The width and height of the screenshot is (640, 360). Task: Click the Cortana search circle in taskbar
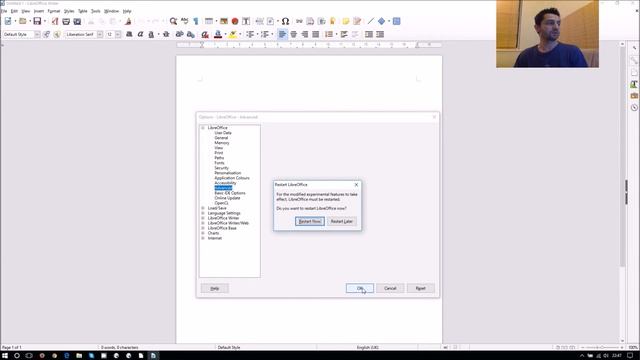pos(17,356)
